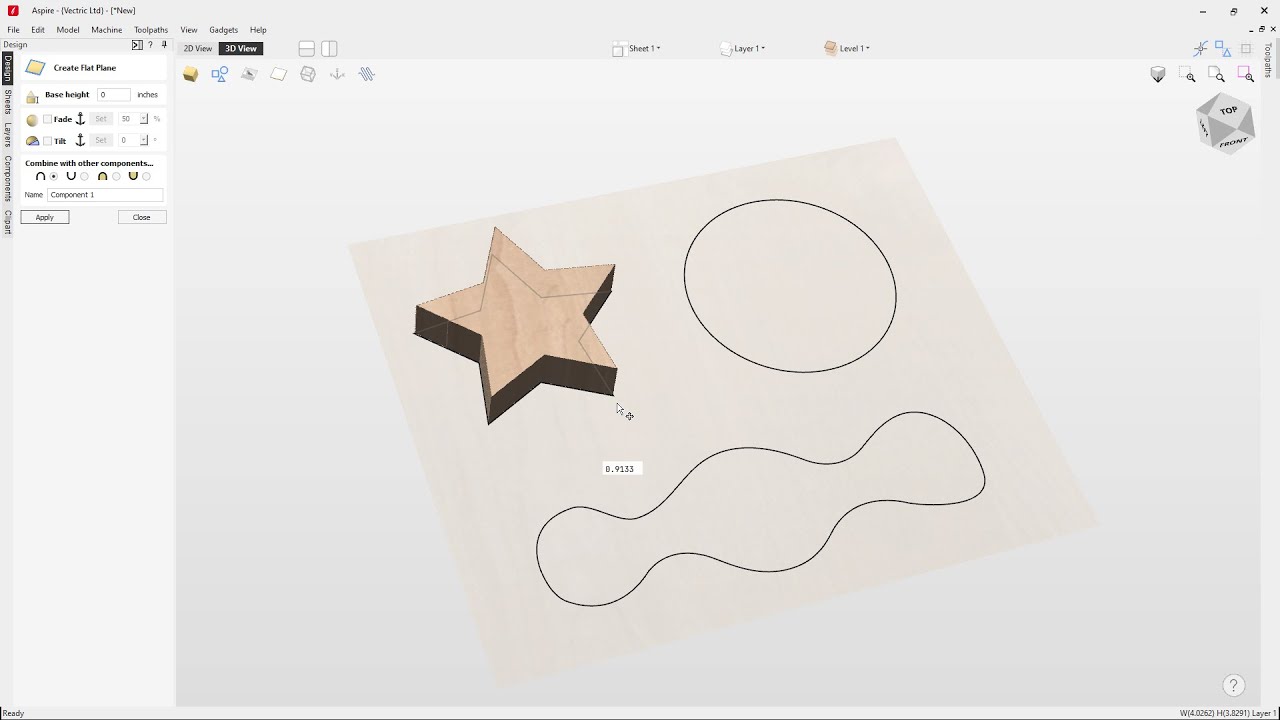Viewport: 1280px width, 720px height.
Task: Select the Add combine mode radio button
Action: (x=54, y=176)
